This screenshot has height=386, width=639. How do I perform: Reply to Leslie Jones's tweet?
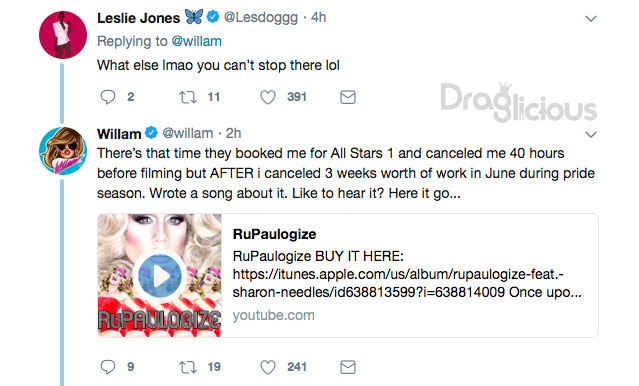(x=108, y=97)
